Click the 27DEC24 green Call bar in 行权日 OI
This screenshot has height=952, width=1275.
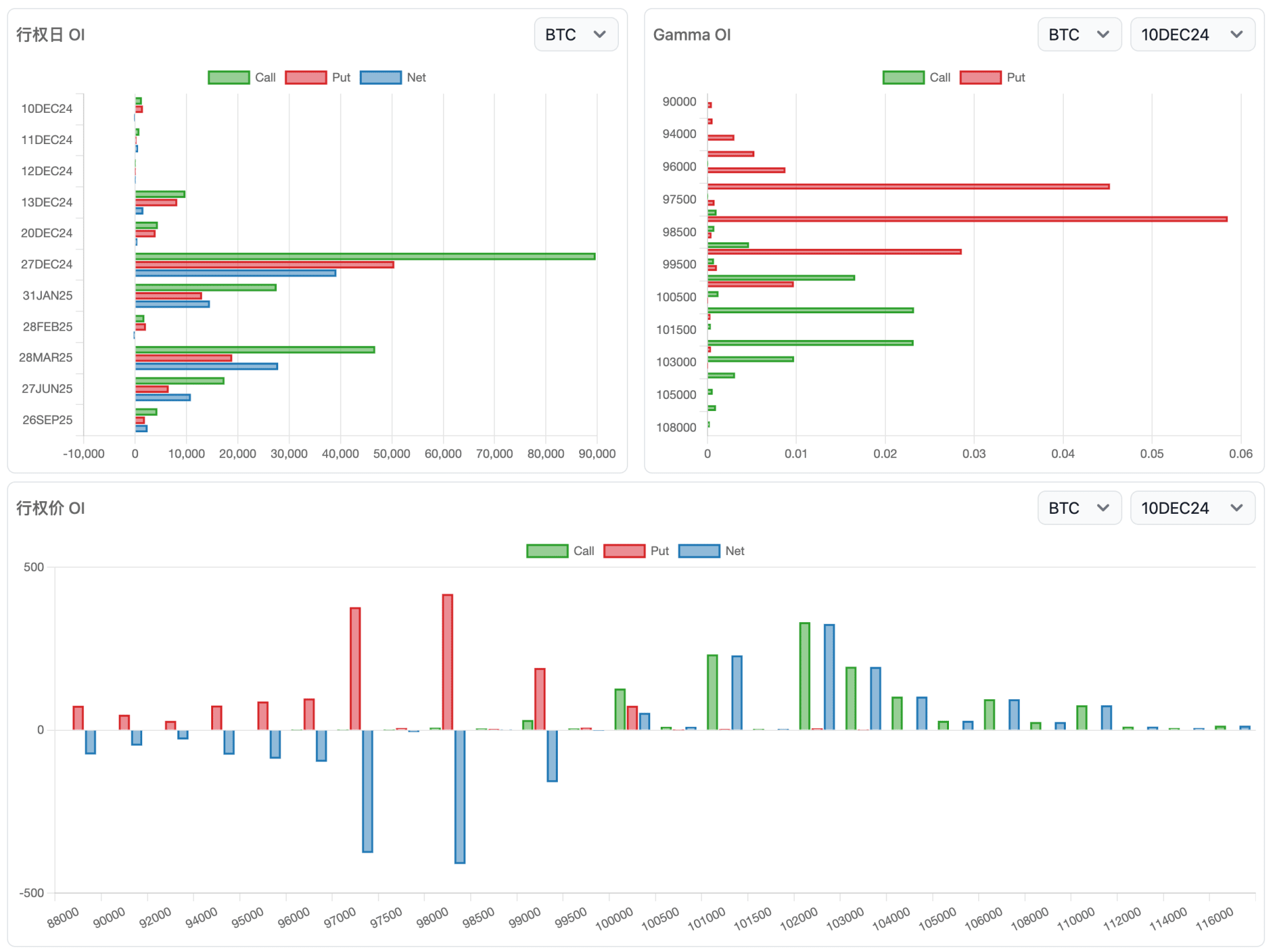tap(365, 256)
